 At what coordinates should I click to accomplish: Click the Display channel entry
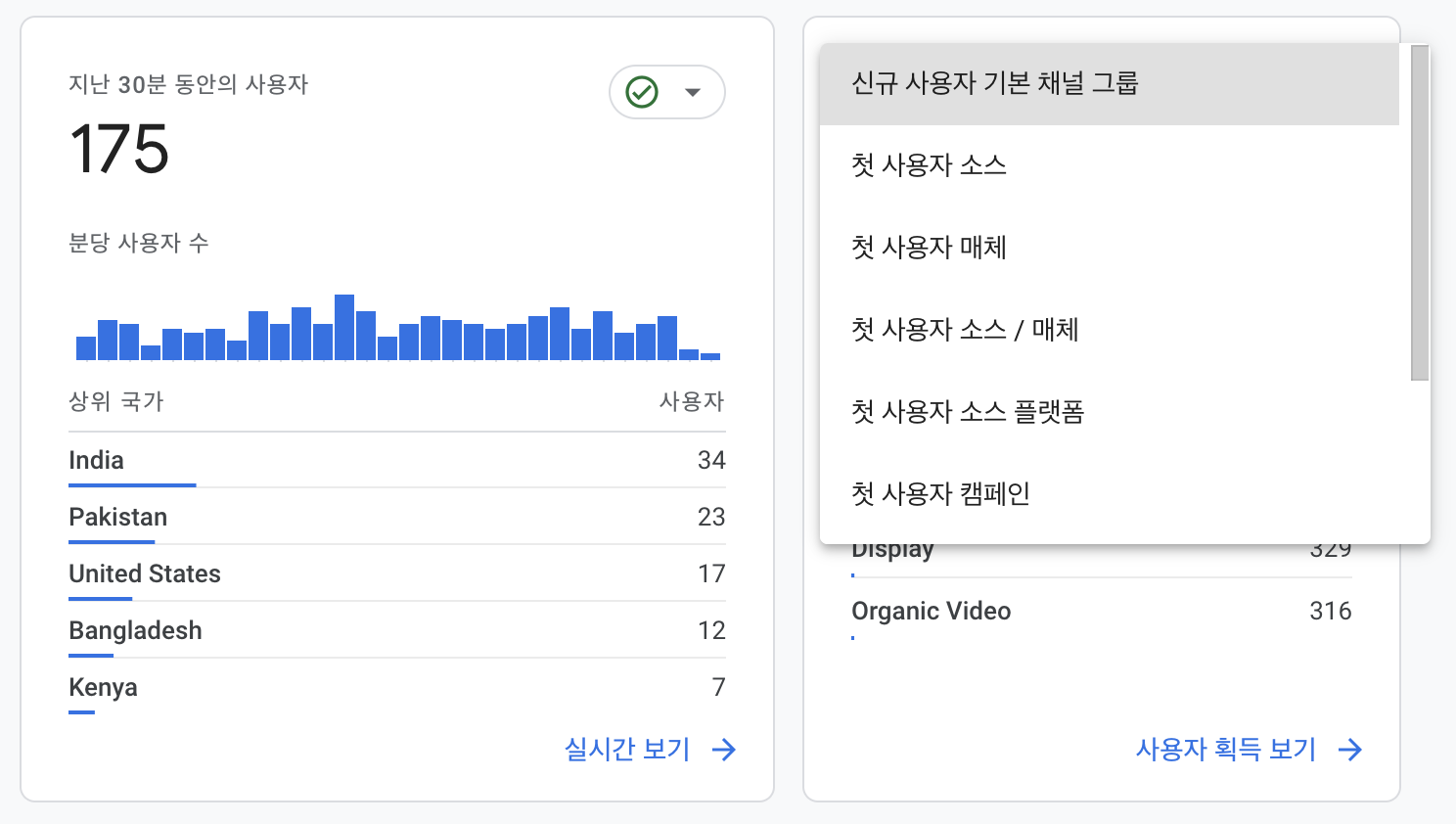coord(892,548)
